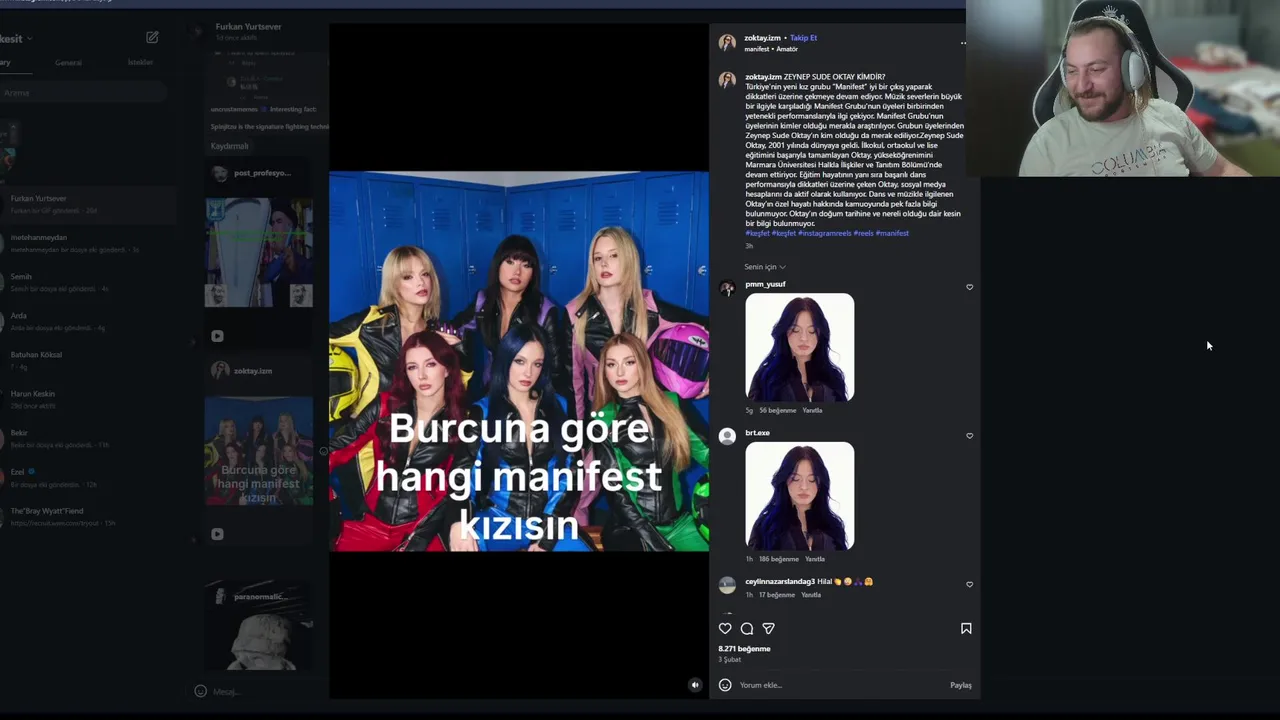Click the Yorum ekle comment field
The height and width of the screenshot is (720, 1280).
pyautogui.click(x=840, y=685)
